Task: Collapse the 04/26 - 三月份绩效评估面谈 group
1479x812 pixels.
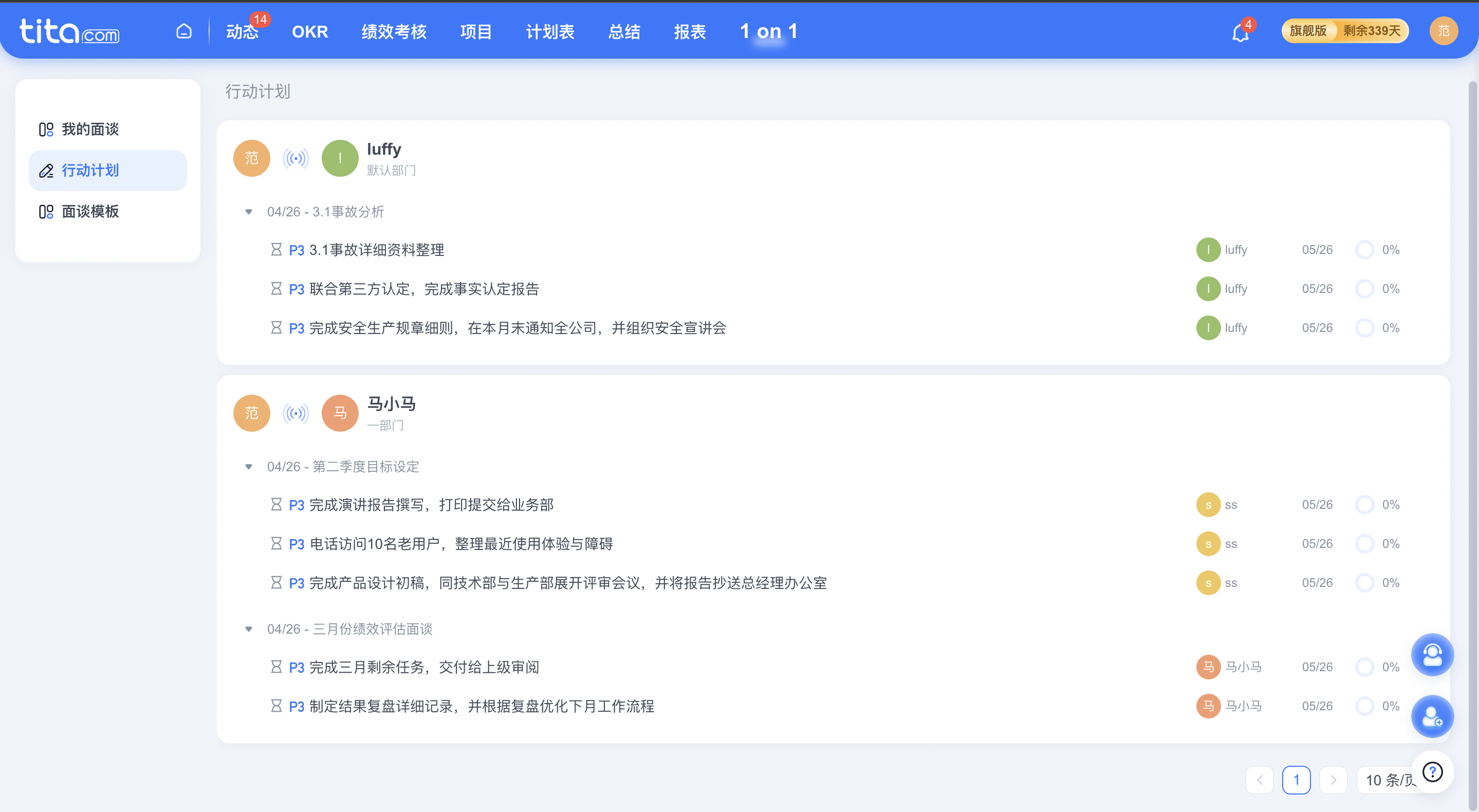Action: tap(249, 629)
